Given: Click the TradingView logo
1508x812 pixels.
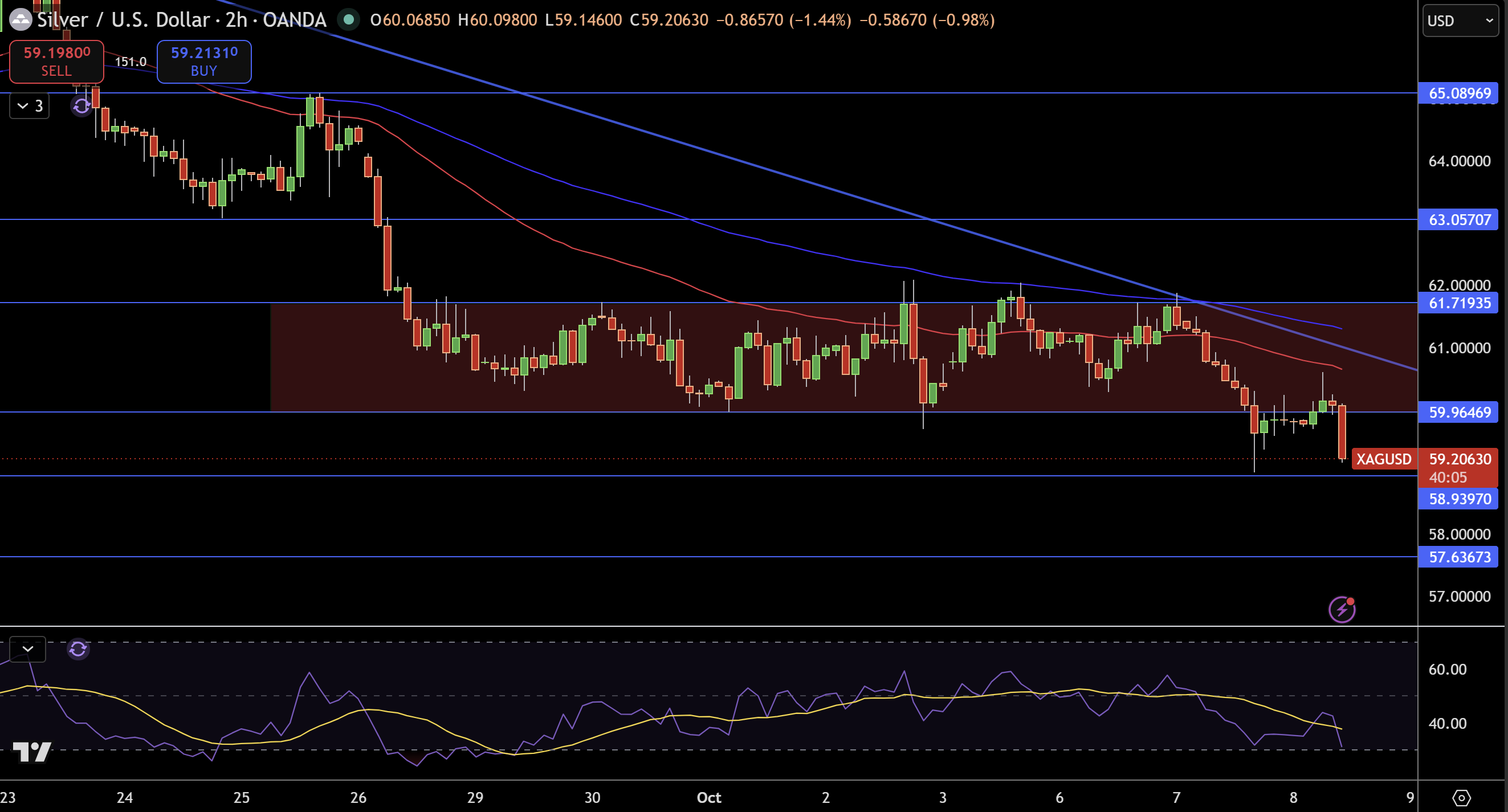Looking at the screenshot, I should pyautogui.click(x=31, y=752).
